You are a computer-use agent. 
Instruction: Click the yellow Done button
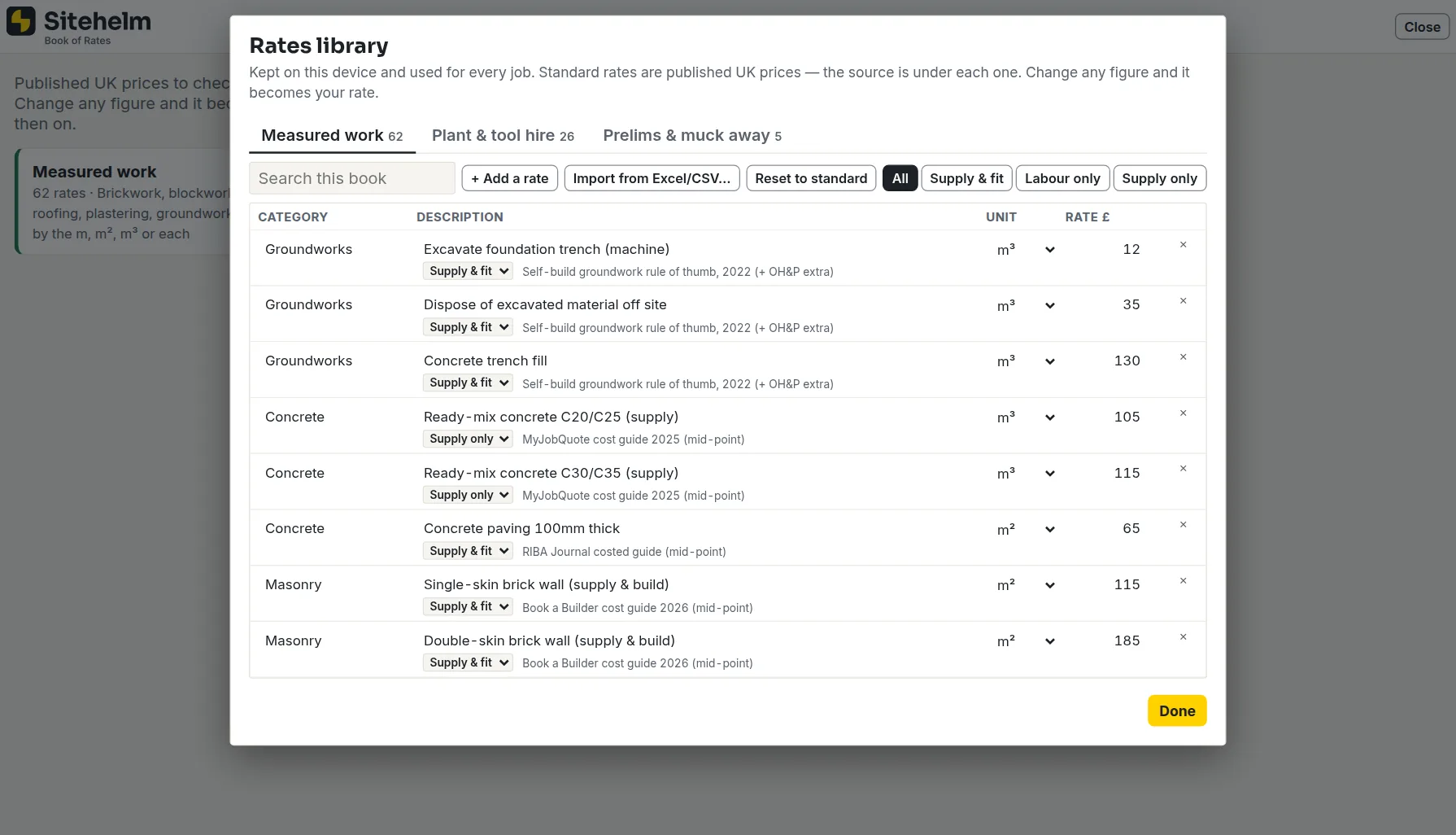point(1177,710)
